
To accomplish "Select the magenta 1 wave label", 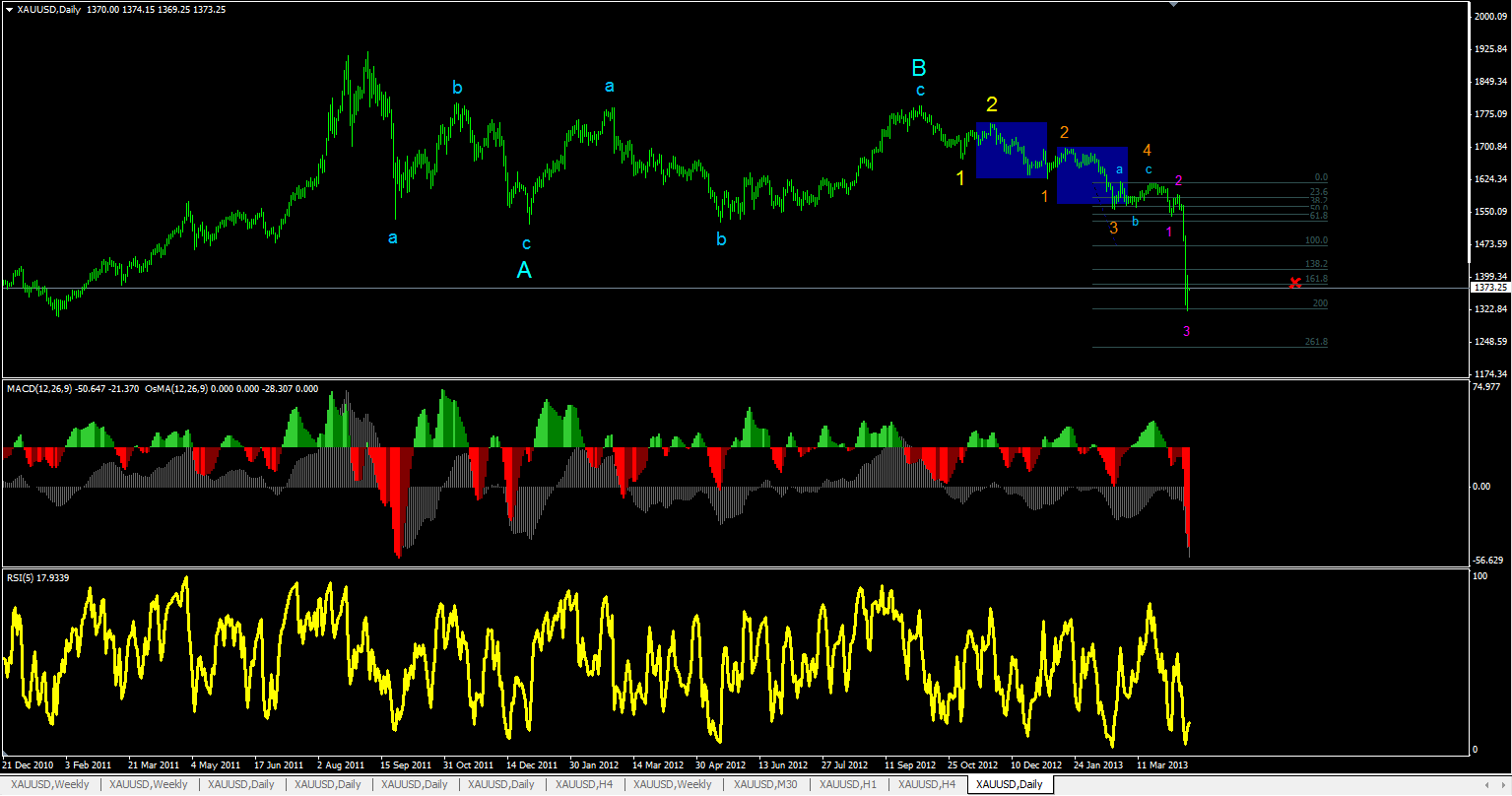I will [x=1169, y=232].
